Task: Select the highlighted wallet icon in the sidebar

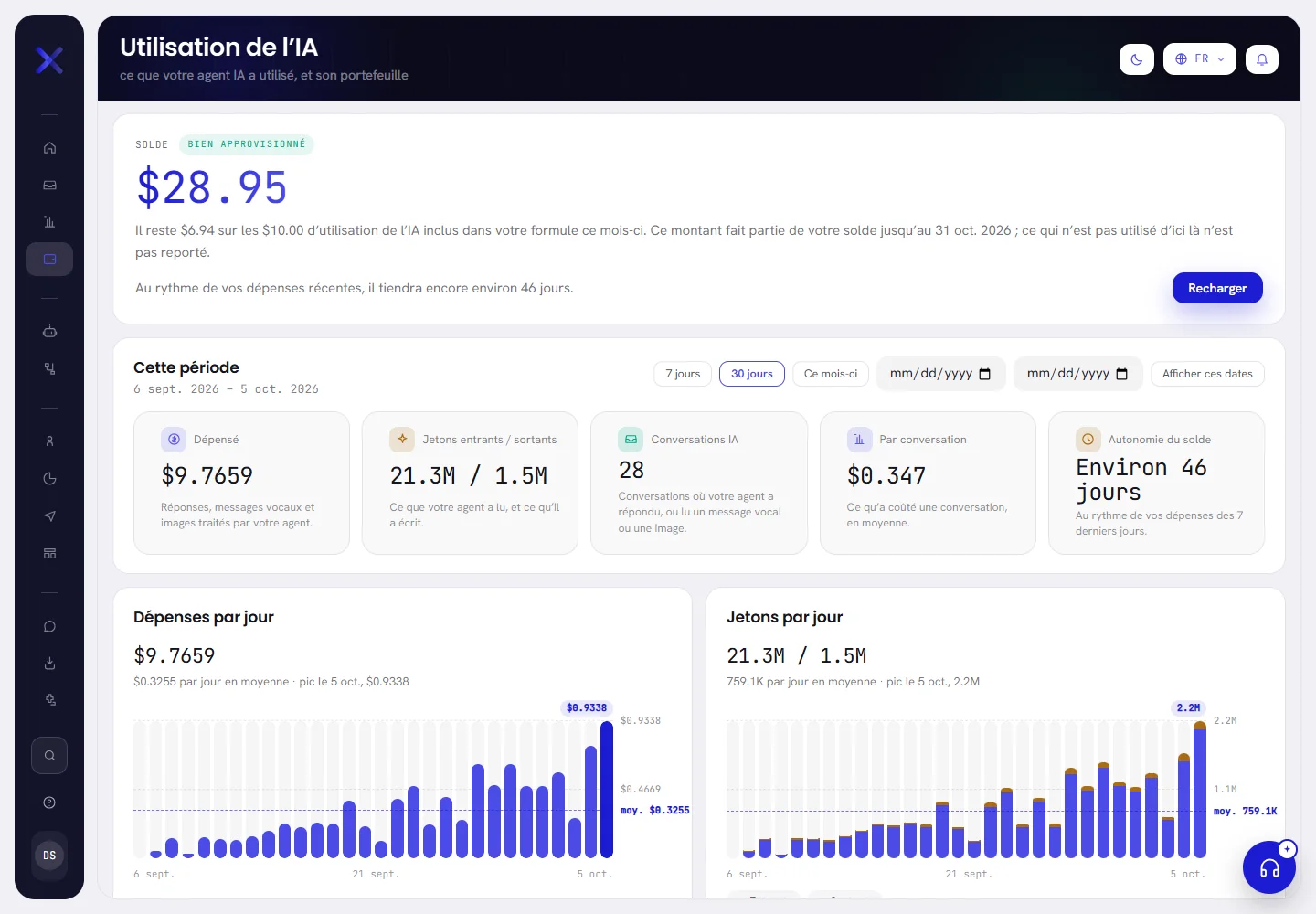Action: point(49,260)
